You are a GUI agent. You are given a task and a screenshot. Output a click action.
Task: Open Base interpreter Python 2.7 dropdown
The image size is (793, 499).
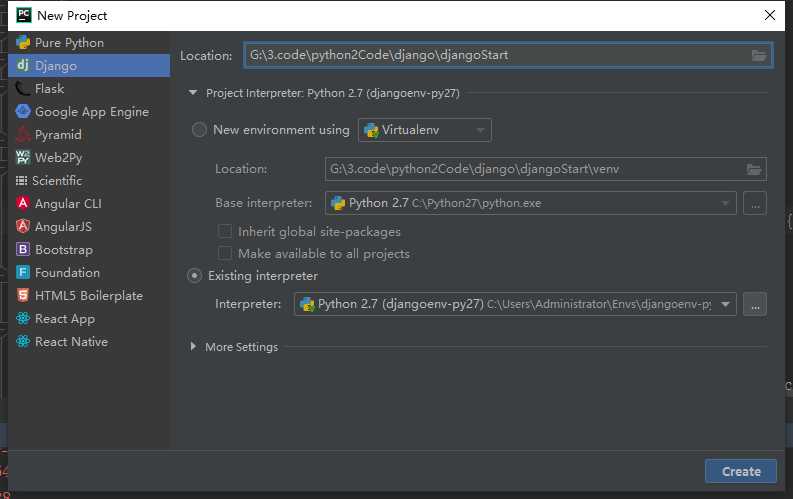531,203
